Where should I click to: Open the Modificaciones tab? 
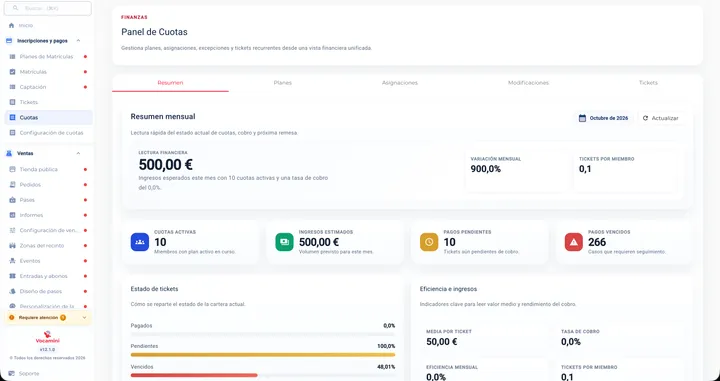(x=528, y=83)
